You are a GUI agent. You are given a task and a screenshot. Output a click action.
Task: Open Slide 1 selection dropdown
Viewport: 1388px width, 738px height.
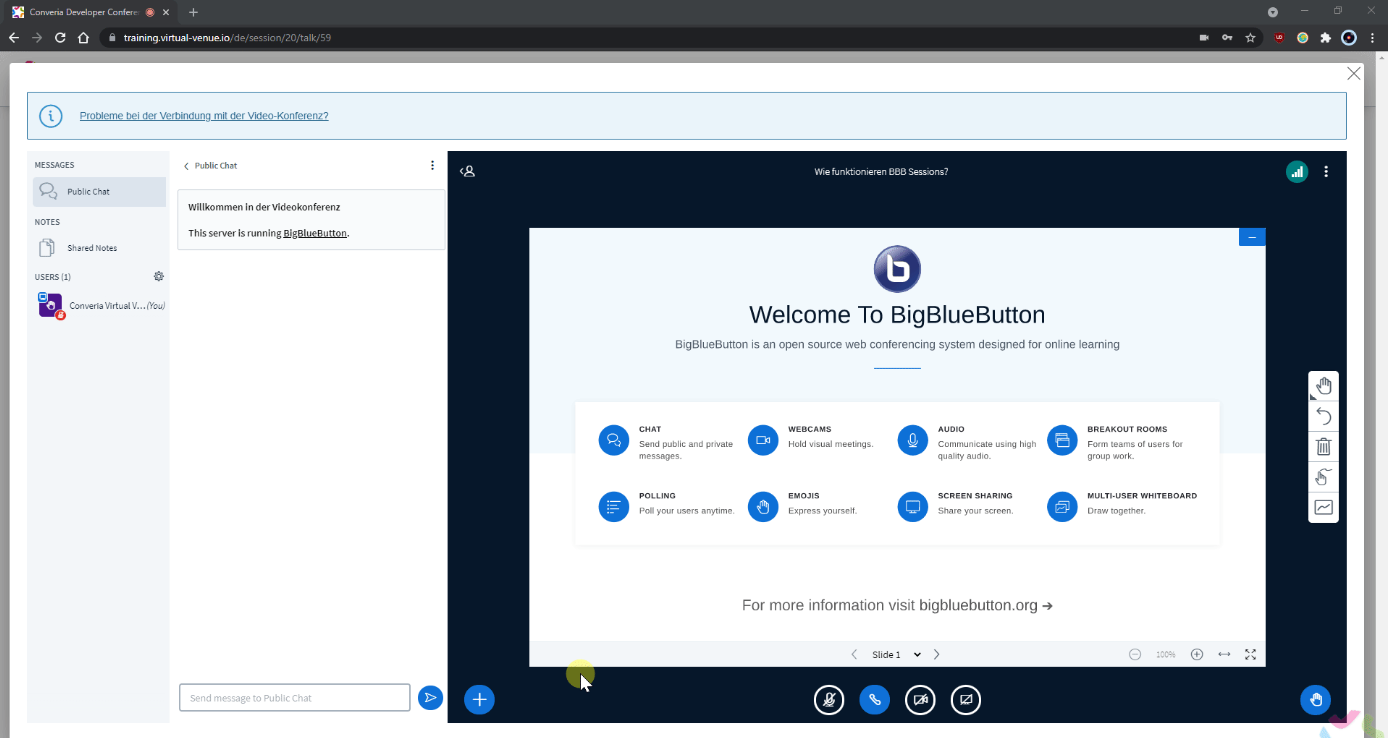pyautogui.click(x=896, y=655)
